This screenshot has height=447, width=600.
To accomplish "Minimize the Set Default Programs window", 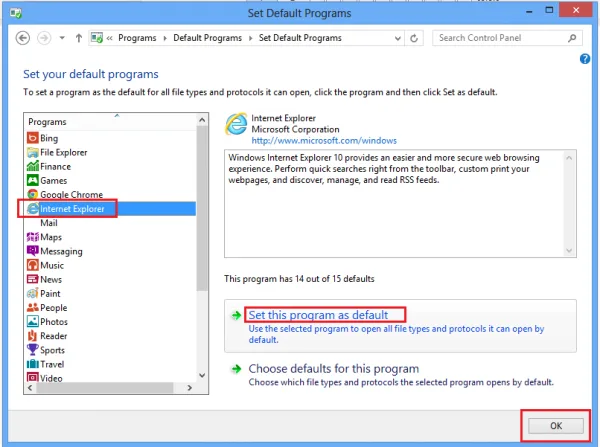I will (529, 11).
